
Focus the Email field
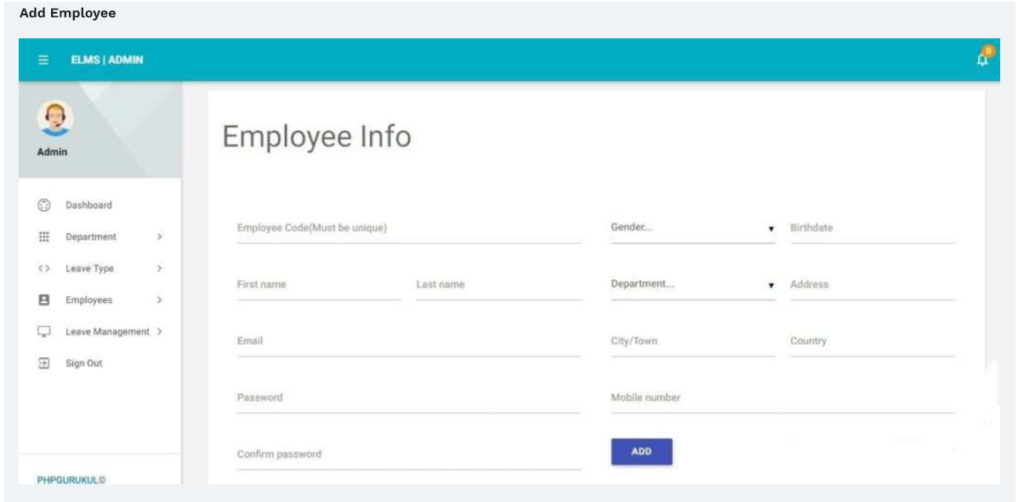coord(409,343)
